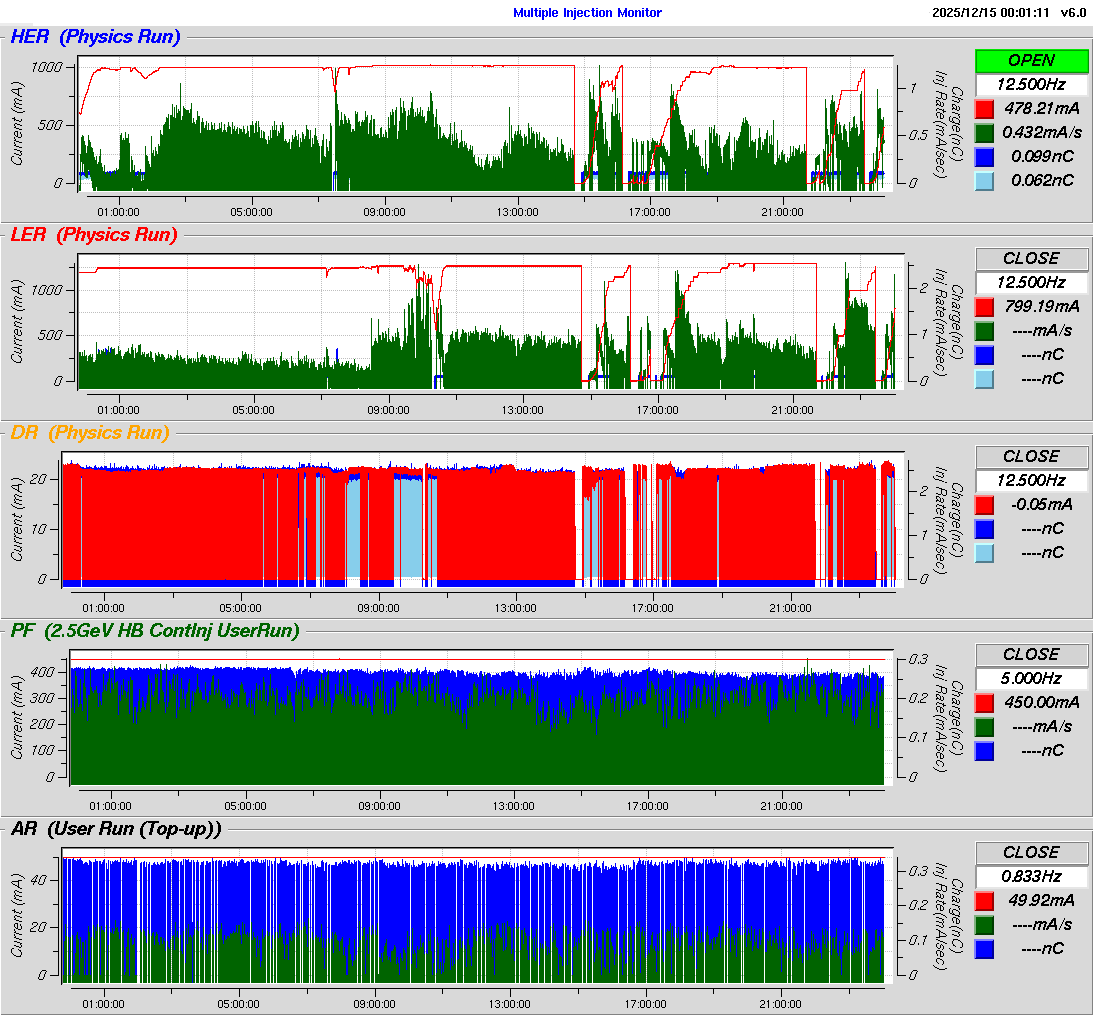
Task: Select the light blue legend swatch in DR panel
Action: (985, 552)
